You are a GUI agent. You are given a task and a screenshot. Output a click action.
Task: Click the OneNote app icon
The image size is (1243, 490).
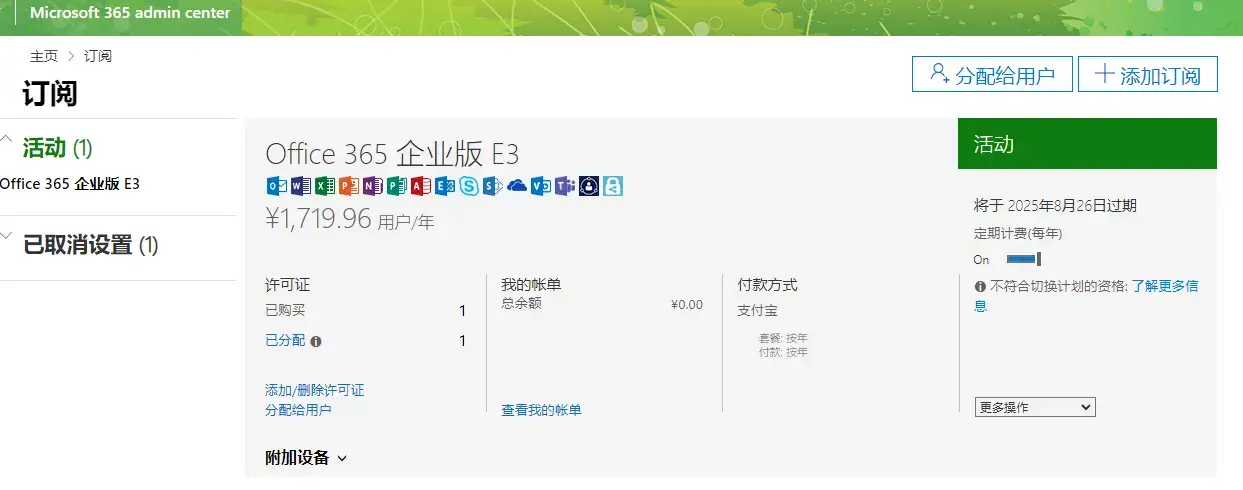[x=373, y=186]
